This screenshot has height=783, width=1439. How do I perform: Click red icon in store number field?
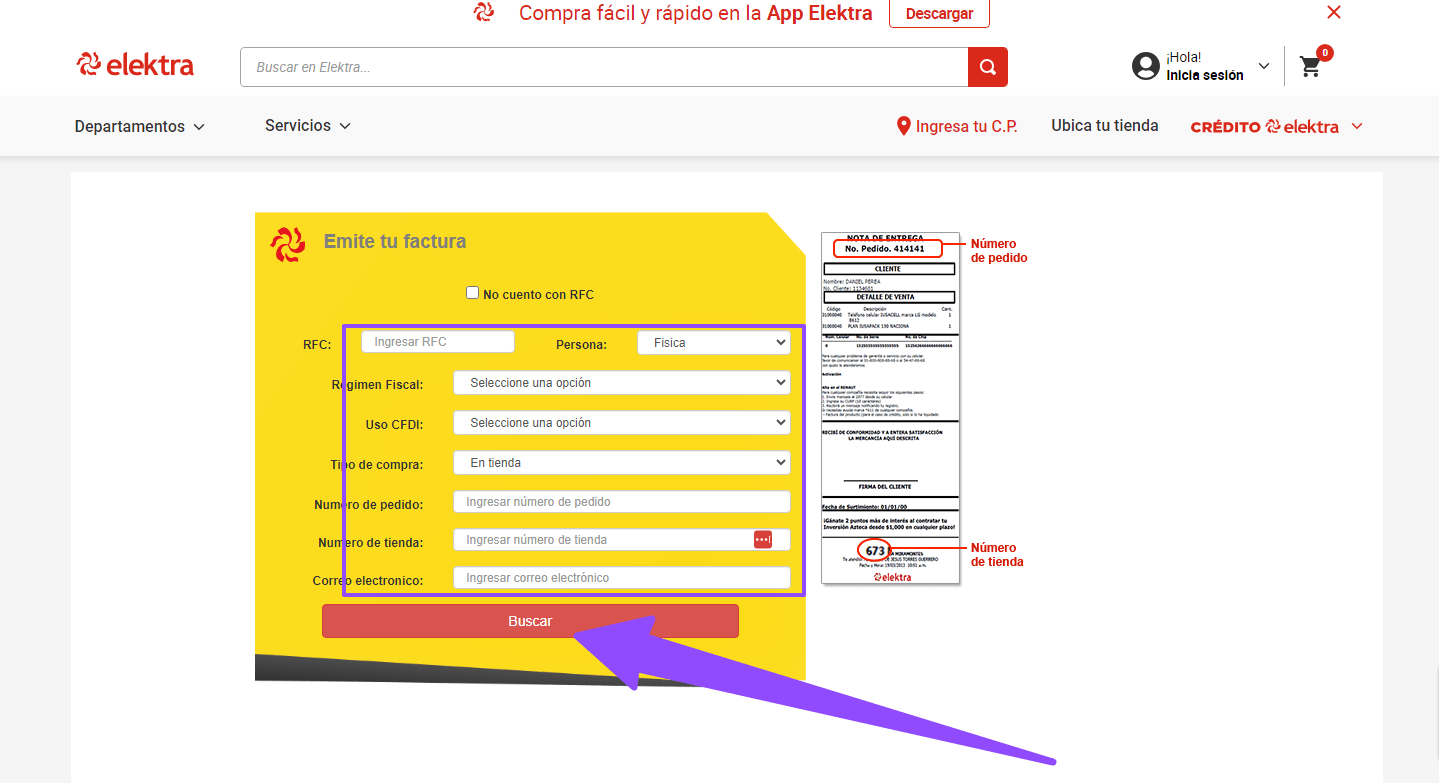click(x=763, y=540)
